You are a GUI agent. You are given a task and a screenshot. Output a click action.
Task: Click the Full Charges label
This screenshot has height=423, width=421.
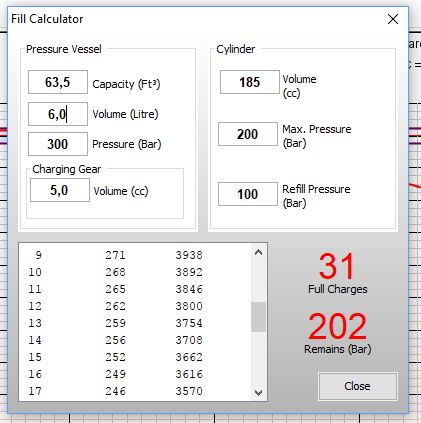tap(338, 289)
